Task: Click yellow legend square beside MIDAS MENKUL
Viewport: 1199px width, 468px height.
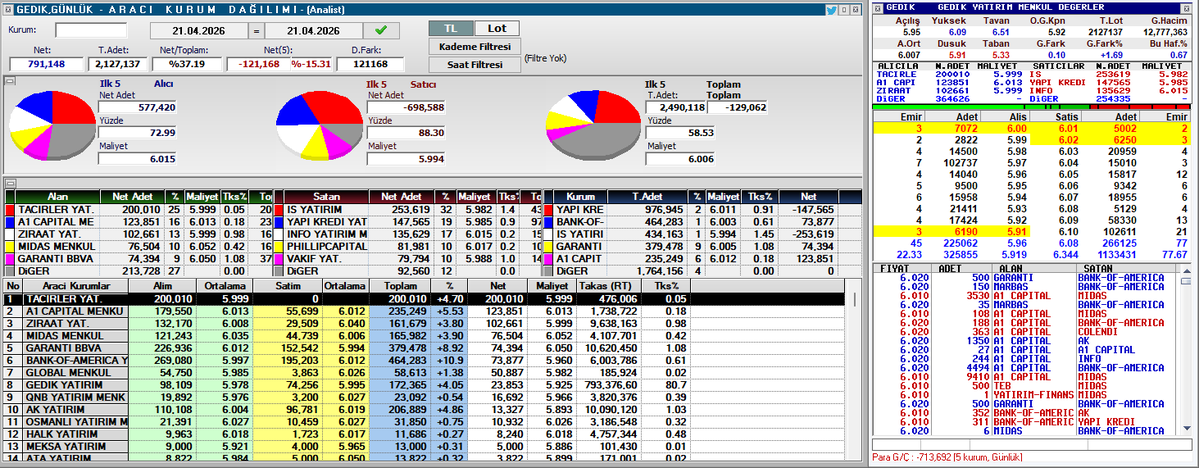Action: 9,246
